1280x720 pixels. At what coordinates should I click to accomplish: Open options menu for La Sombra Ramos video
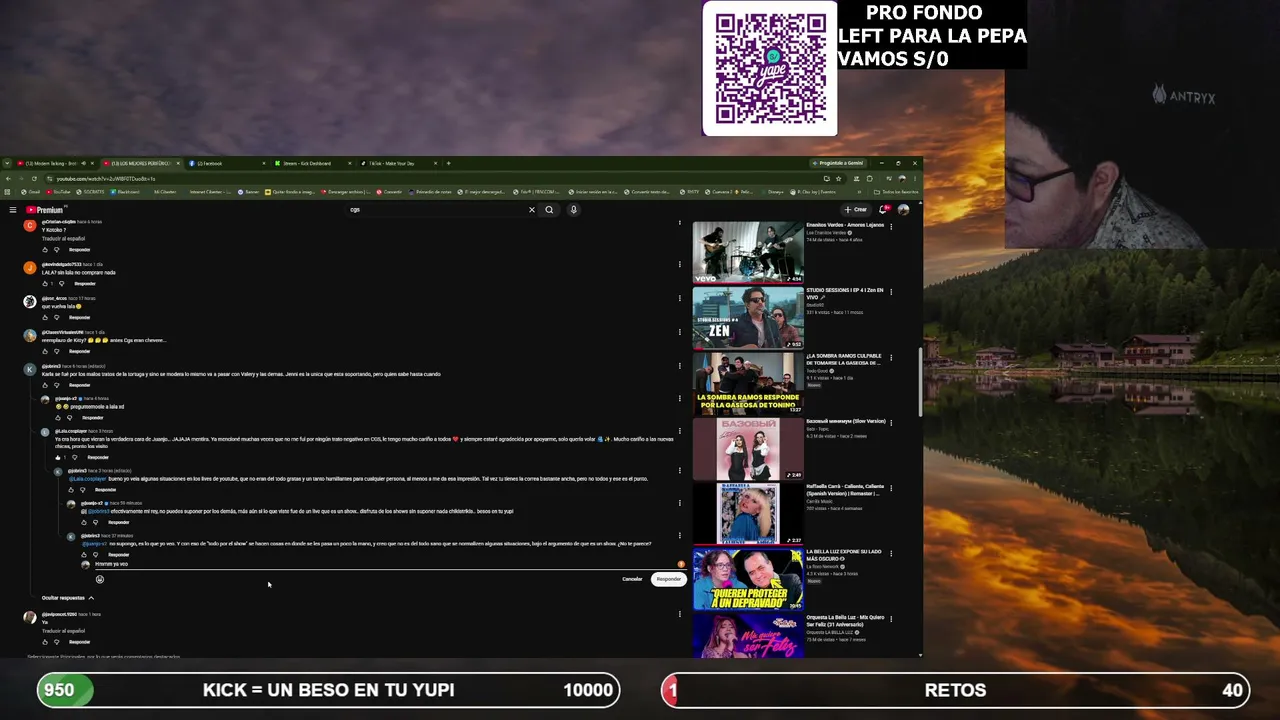click(x=891, y=357)
